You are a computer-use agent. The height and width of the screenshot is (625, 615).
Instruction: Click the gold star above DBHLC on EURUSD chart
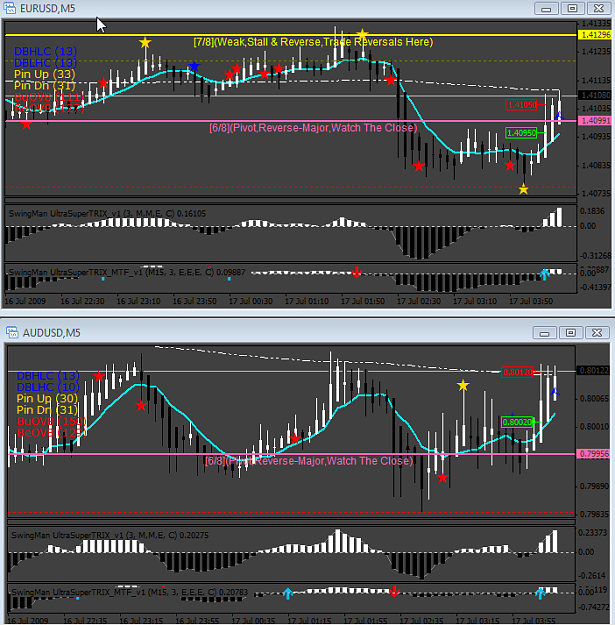tap(145, 42)
